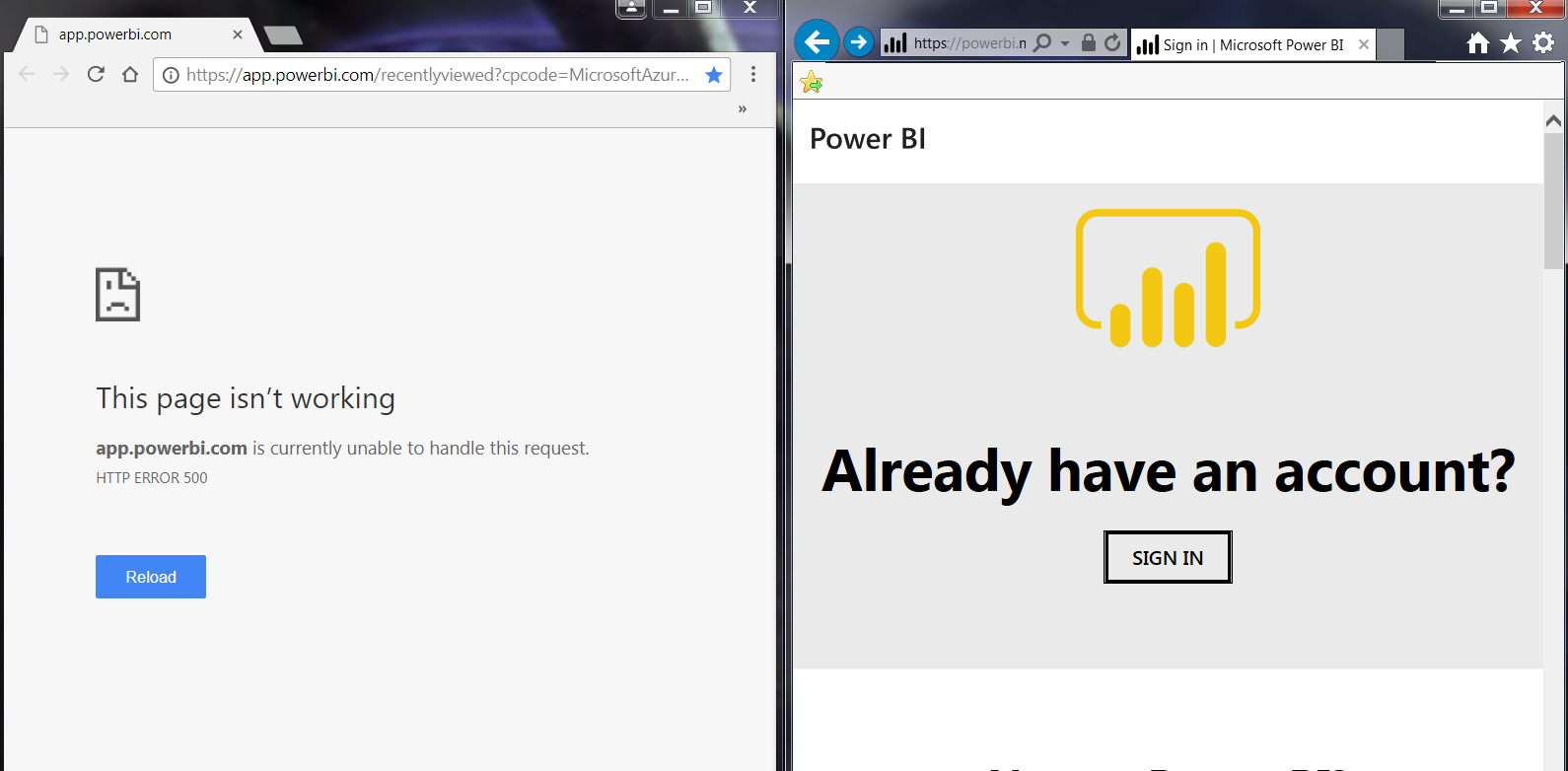The image size is (1568, 771).
Task: View site info icon in Chrome's address bar
Action: click(171, 75)
